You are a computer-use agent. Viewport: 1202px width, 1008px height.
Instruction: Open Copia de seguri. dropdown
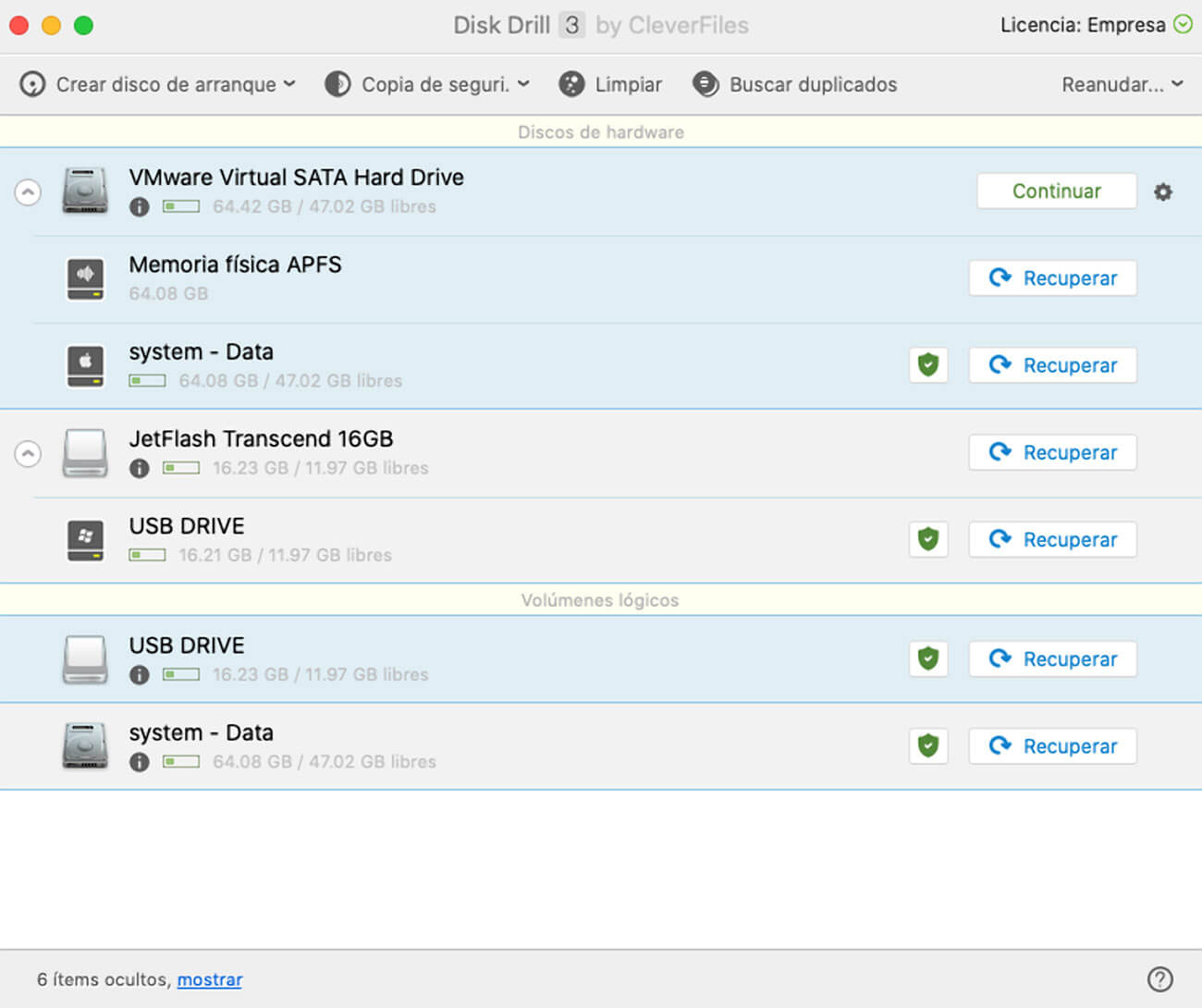(427, 84)
